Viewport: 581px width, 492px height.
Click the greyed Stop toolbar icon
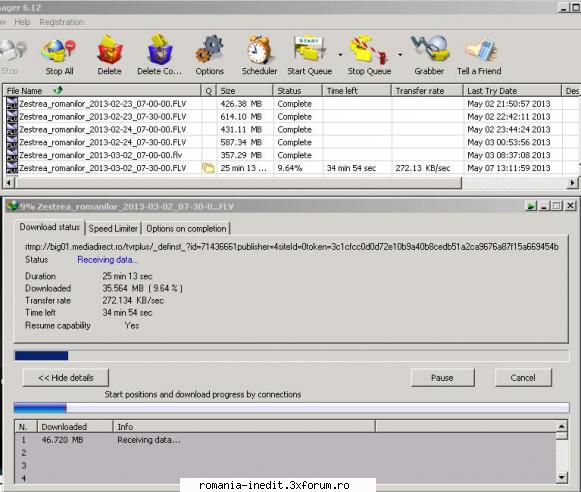tap(13, 51)
